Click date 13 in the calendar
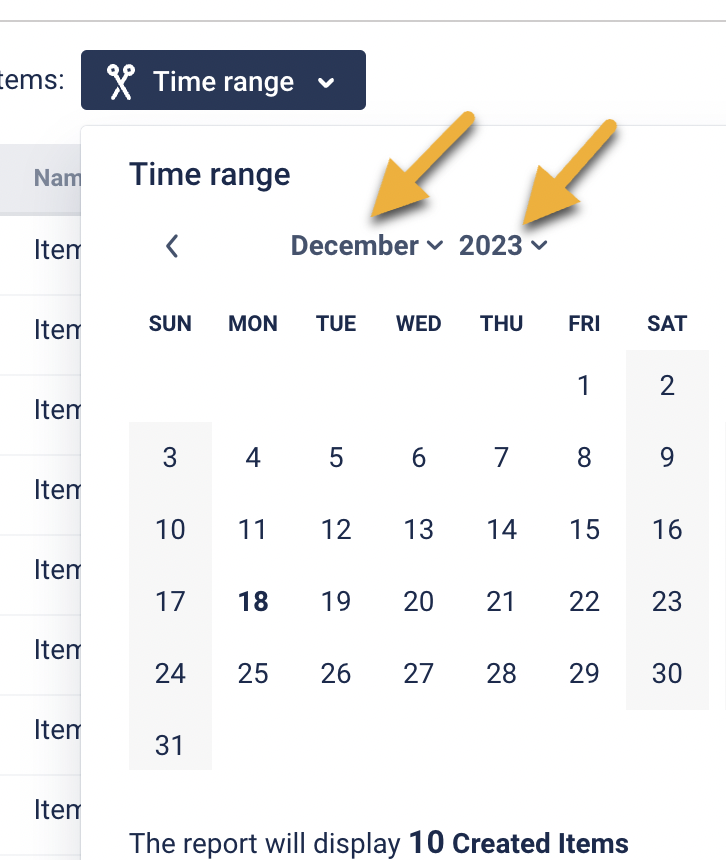The width and height of the screenshot is (726, 860). coord(418,530)
